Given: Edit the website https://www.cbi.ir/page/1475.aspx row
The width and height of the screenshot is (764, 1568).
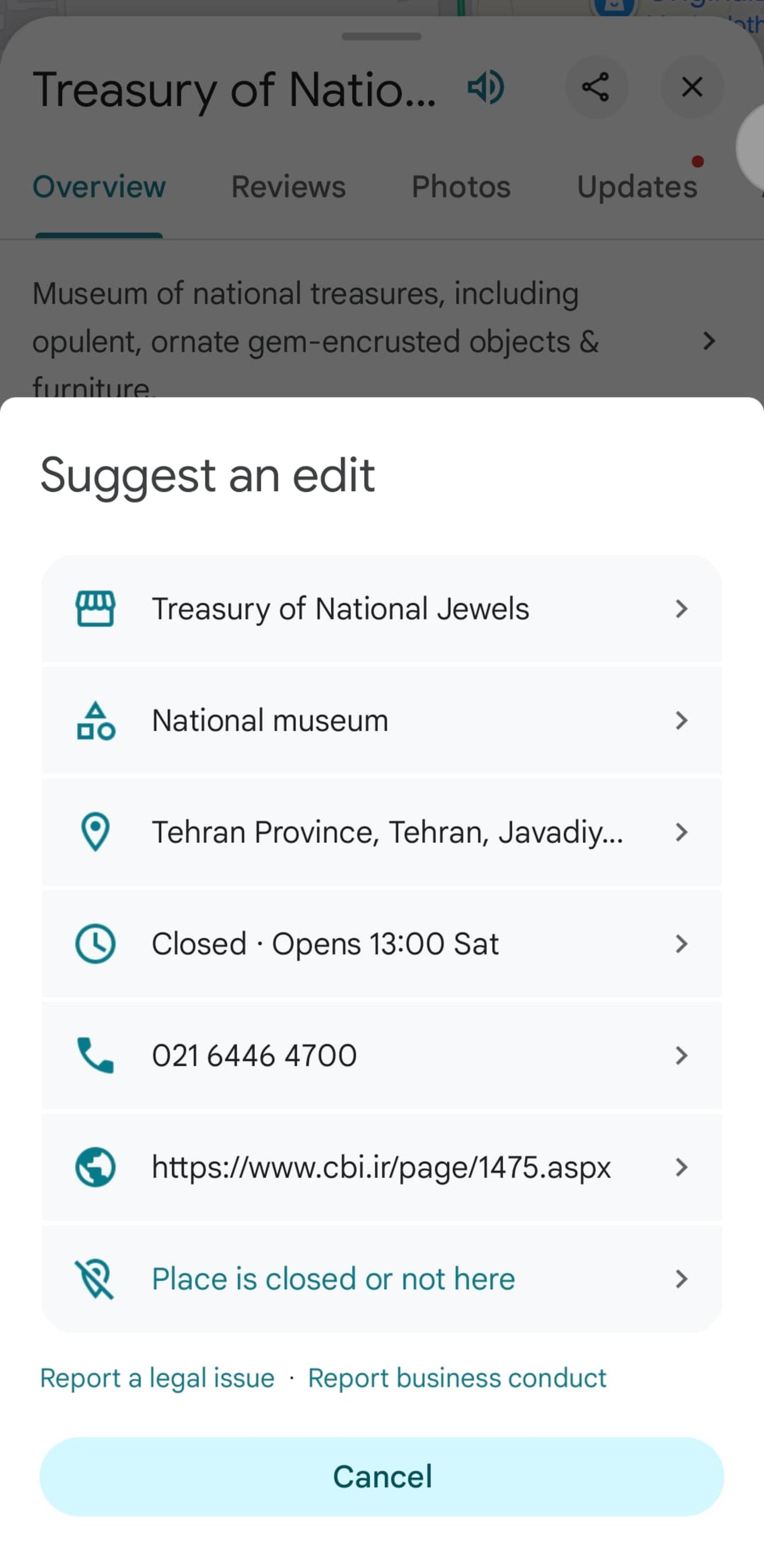Looking at the screenshot, I should click(382, 1168).
